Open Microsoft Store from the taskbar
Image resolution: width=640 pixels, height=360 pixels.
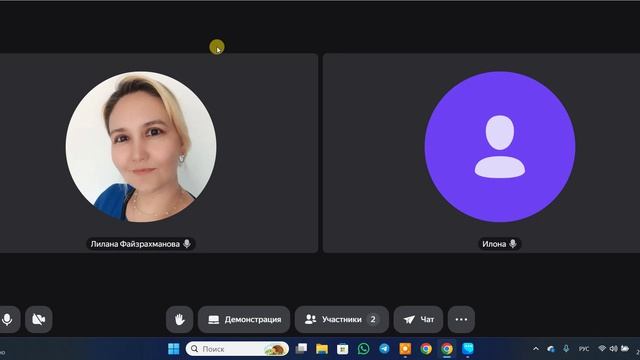point(342,349)
